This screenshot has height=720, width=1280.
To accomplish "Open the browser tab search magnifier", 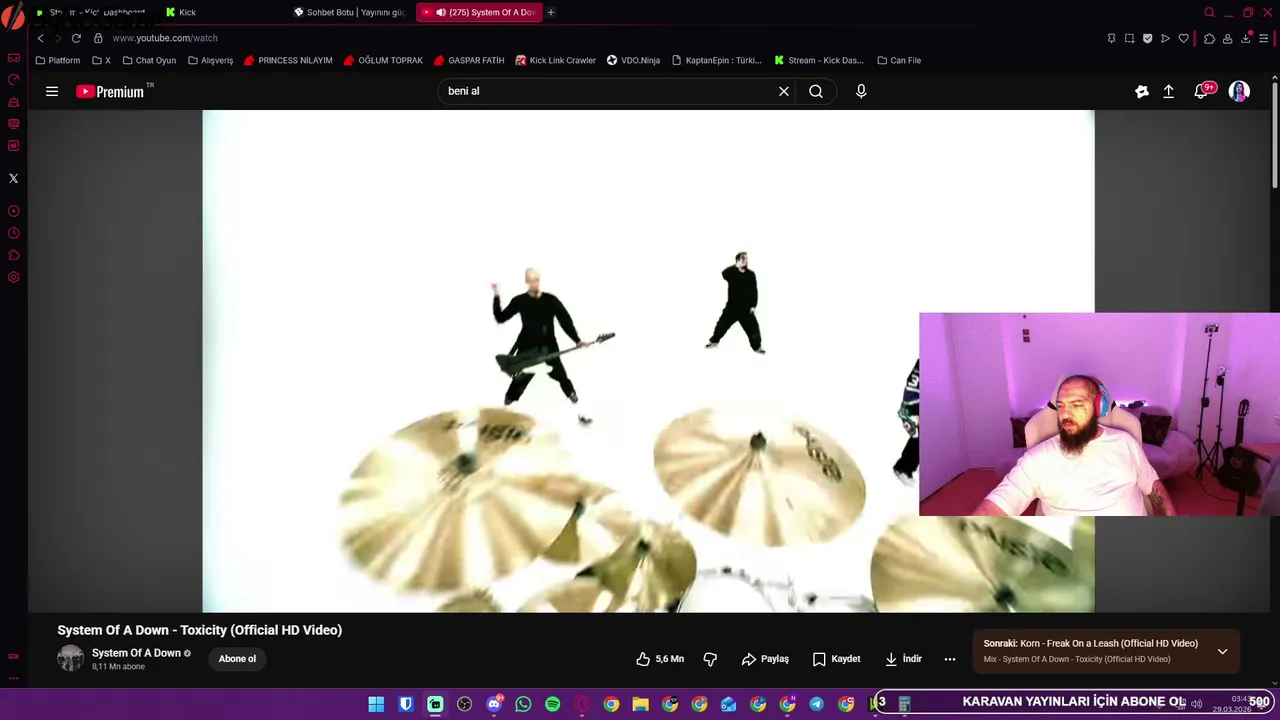I will [x=1209, y=12].
